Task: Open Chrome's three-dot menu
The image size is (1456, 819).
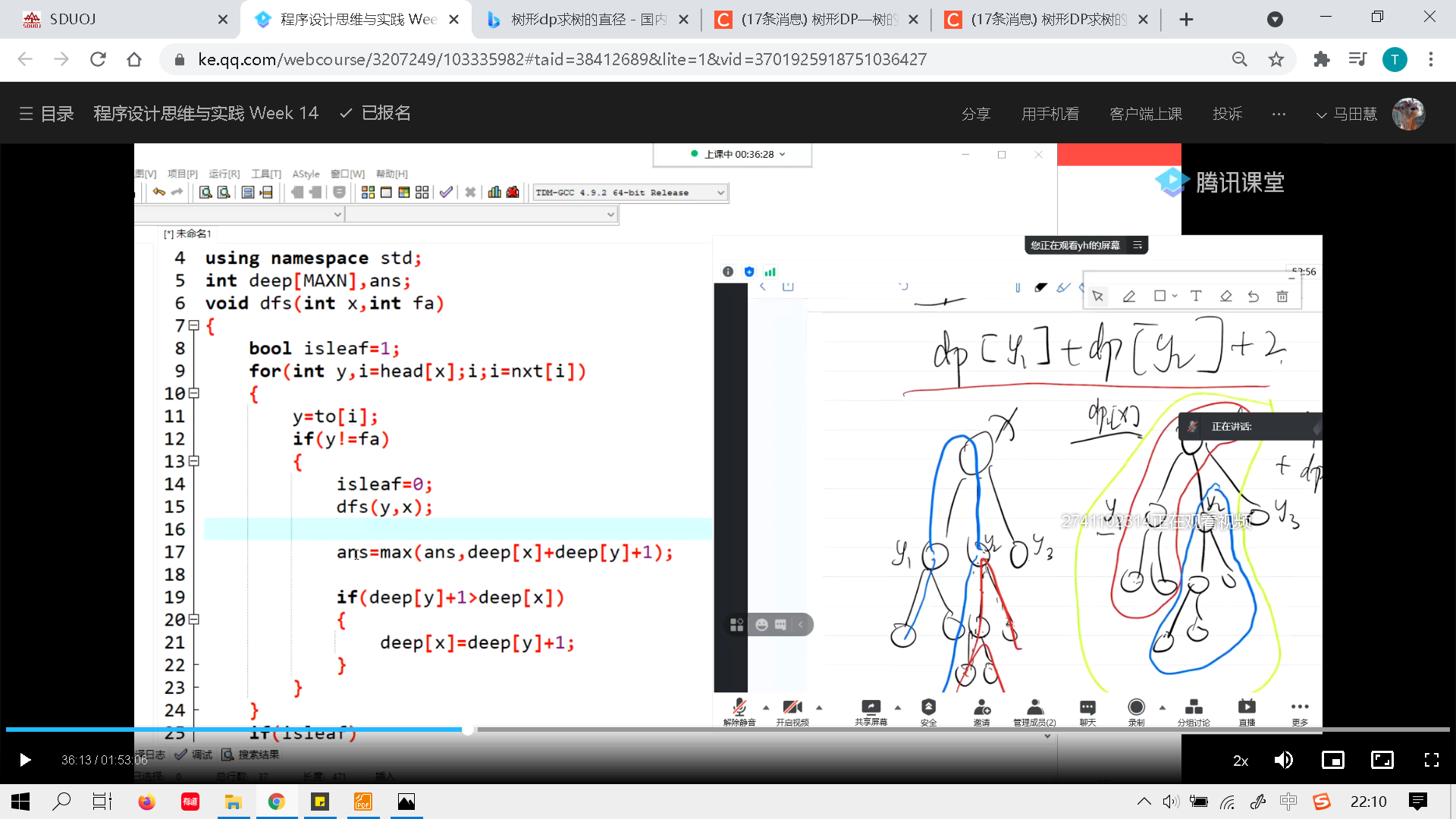Action: (x=1431, y=59)
